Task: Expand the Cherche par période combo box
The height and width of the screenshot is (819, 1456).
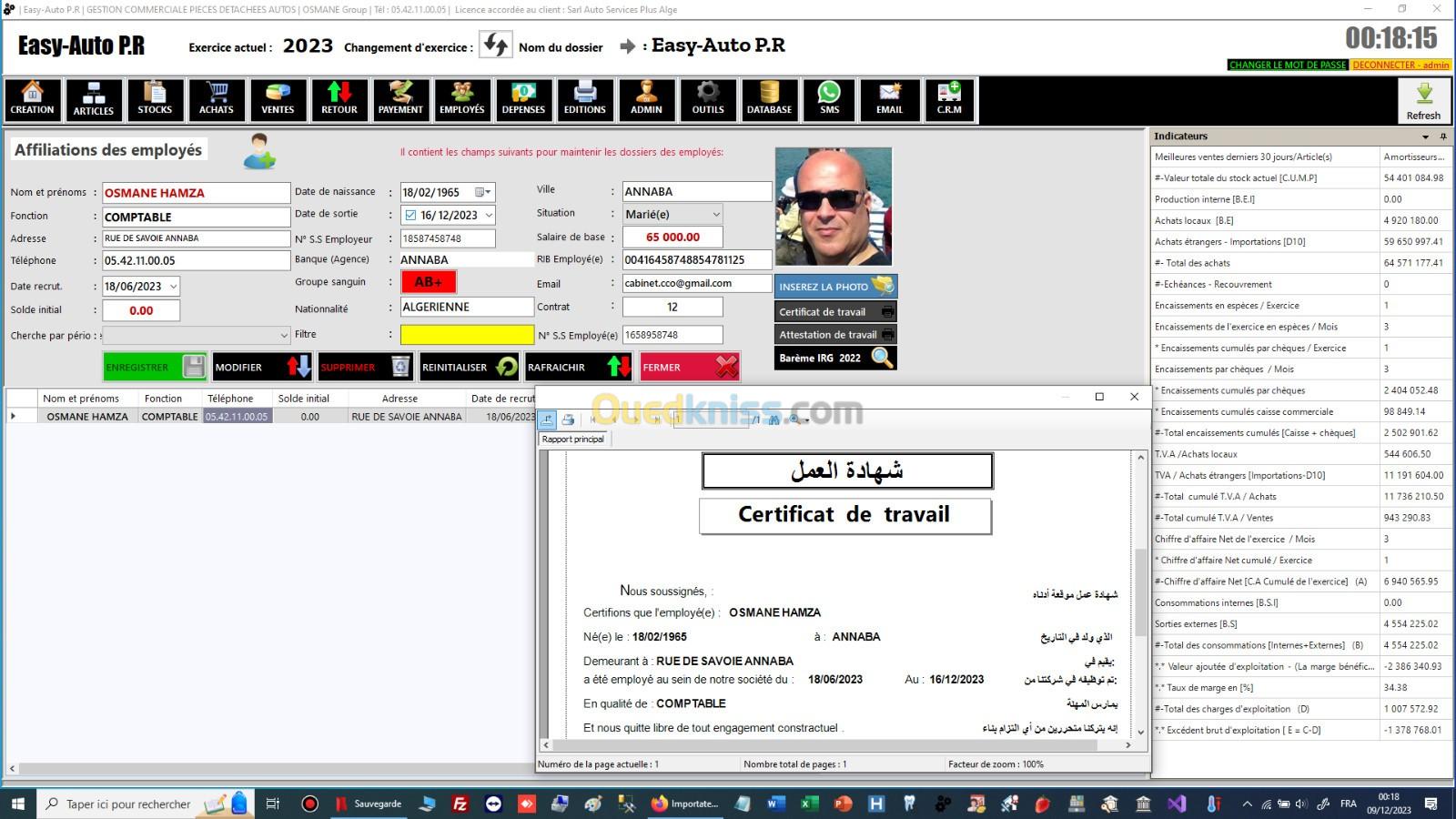Action: point(283,336)
